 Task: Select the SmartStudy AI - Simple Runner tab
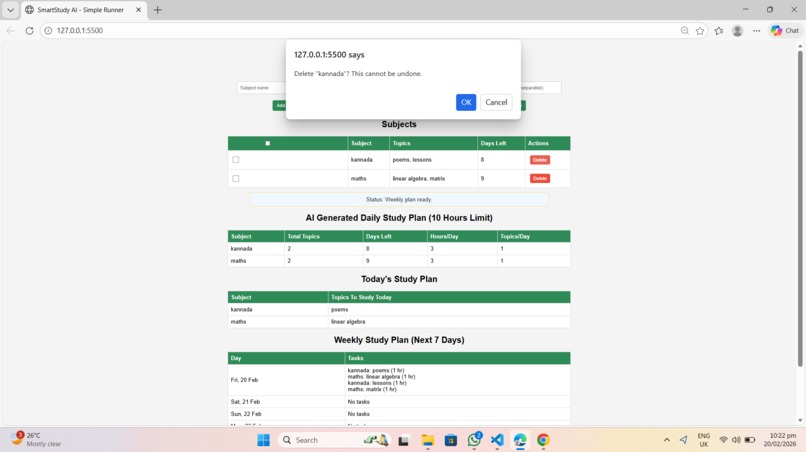(x=81, y=10)
